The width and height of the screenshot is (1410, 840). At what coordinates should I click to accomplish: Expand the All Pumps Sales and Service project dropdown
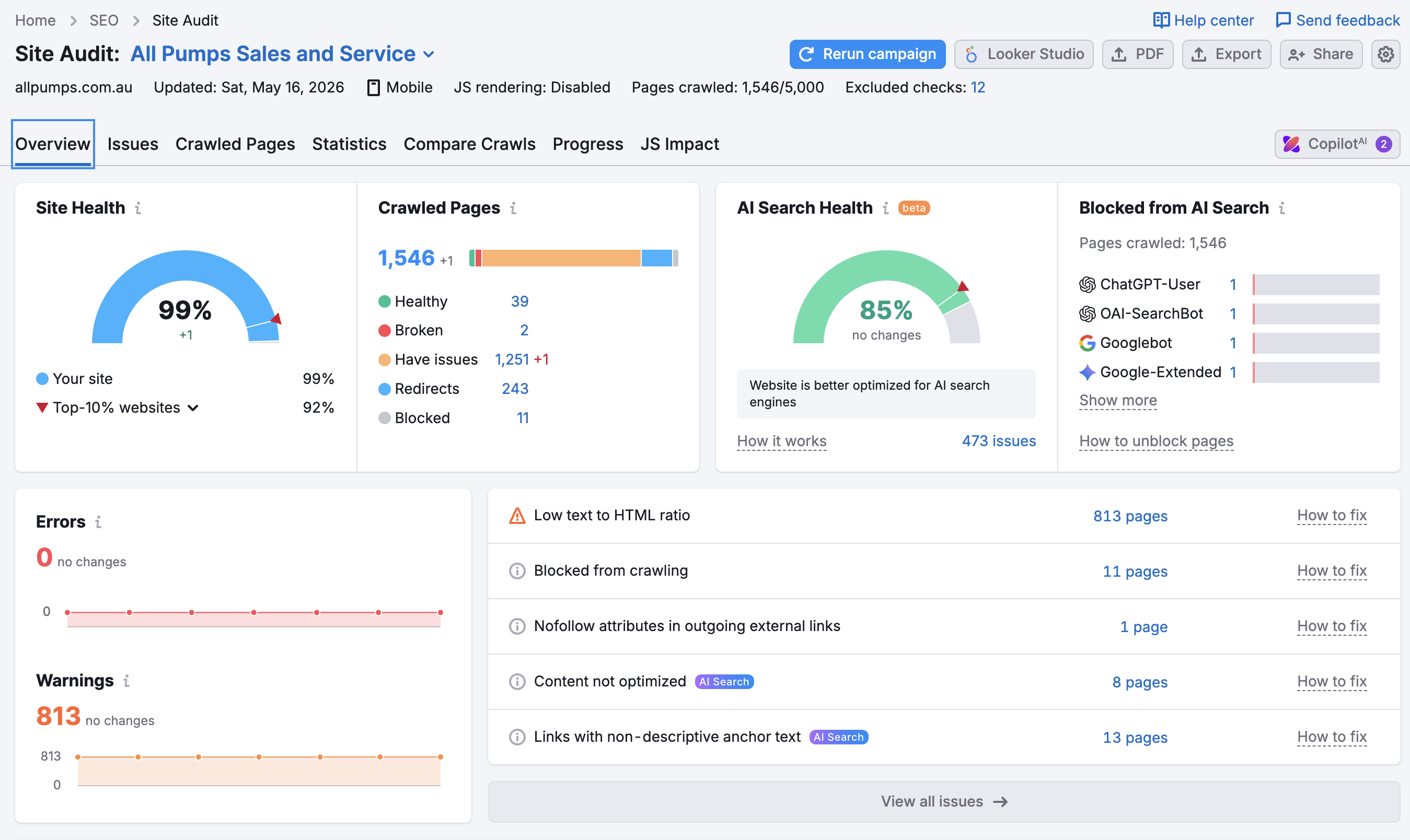[x=282, y=54]
